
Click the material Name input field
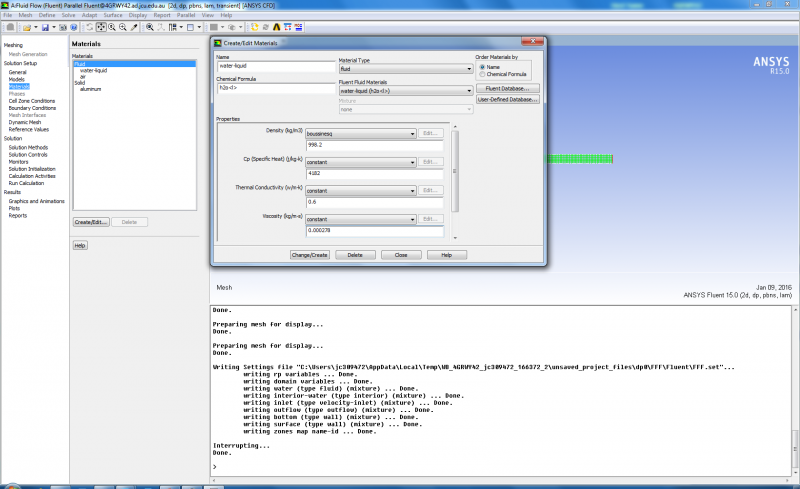tap(276, 66)
